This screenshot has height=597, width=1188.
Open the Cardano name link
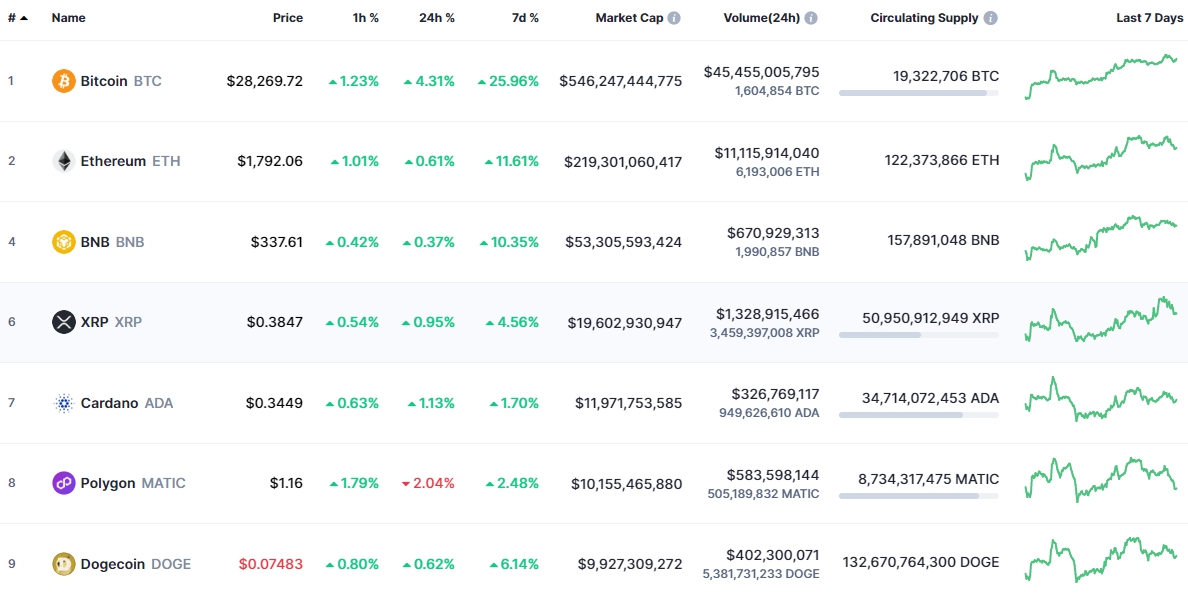[x=109, y=403]
